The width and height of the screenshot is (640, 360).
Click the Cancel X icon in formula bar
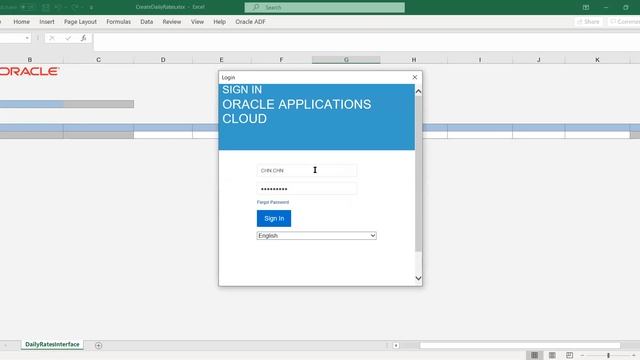pyautogui.click(x=52, y=38)
